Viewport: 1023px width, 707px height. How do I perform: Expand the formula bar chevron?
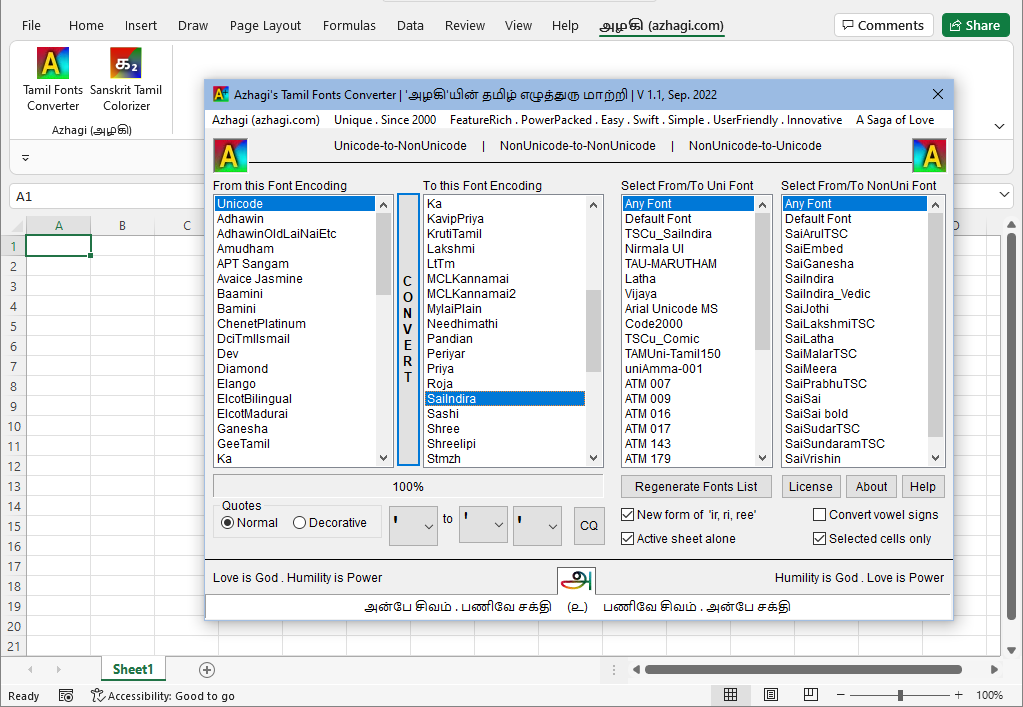tap(1003, 194)
